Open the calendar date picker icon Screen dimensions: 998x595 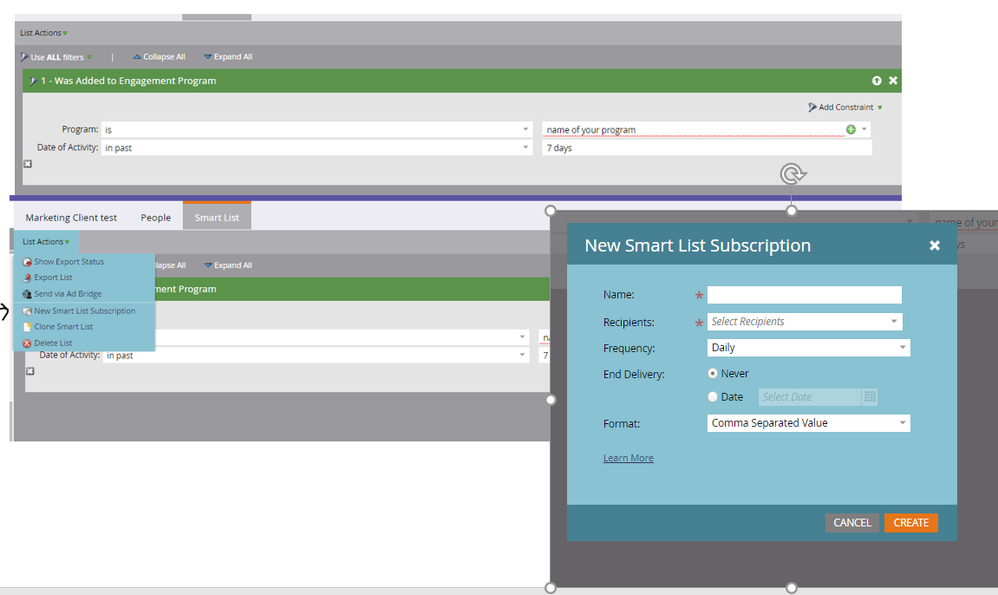coord(869,396)
